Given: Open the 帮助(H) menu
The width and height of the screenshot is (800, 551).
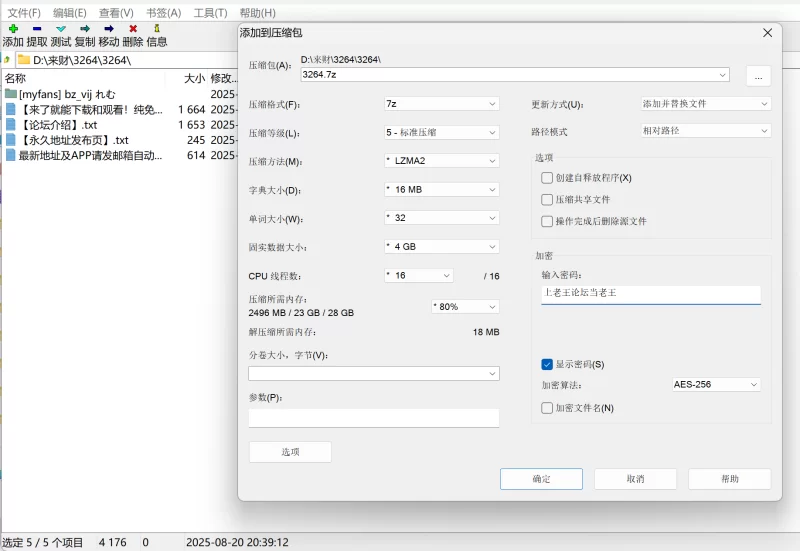Looking at the screenshot, I should coord(258,13).
